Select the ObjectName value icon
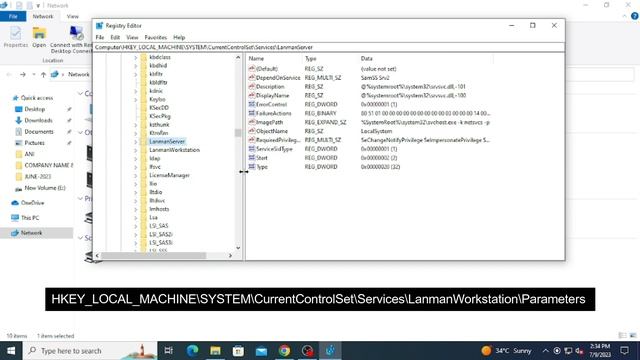Screen dimensions: 640x360 click(x=252, y=131)
